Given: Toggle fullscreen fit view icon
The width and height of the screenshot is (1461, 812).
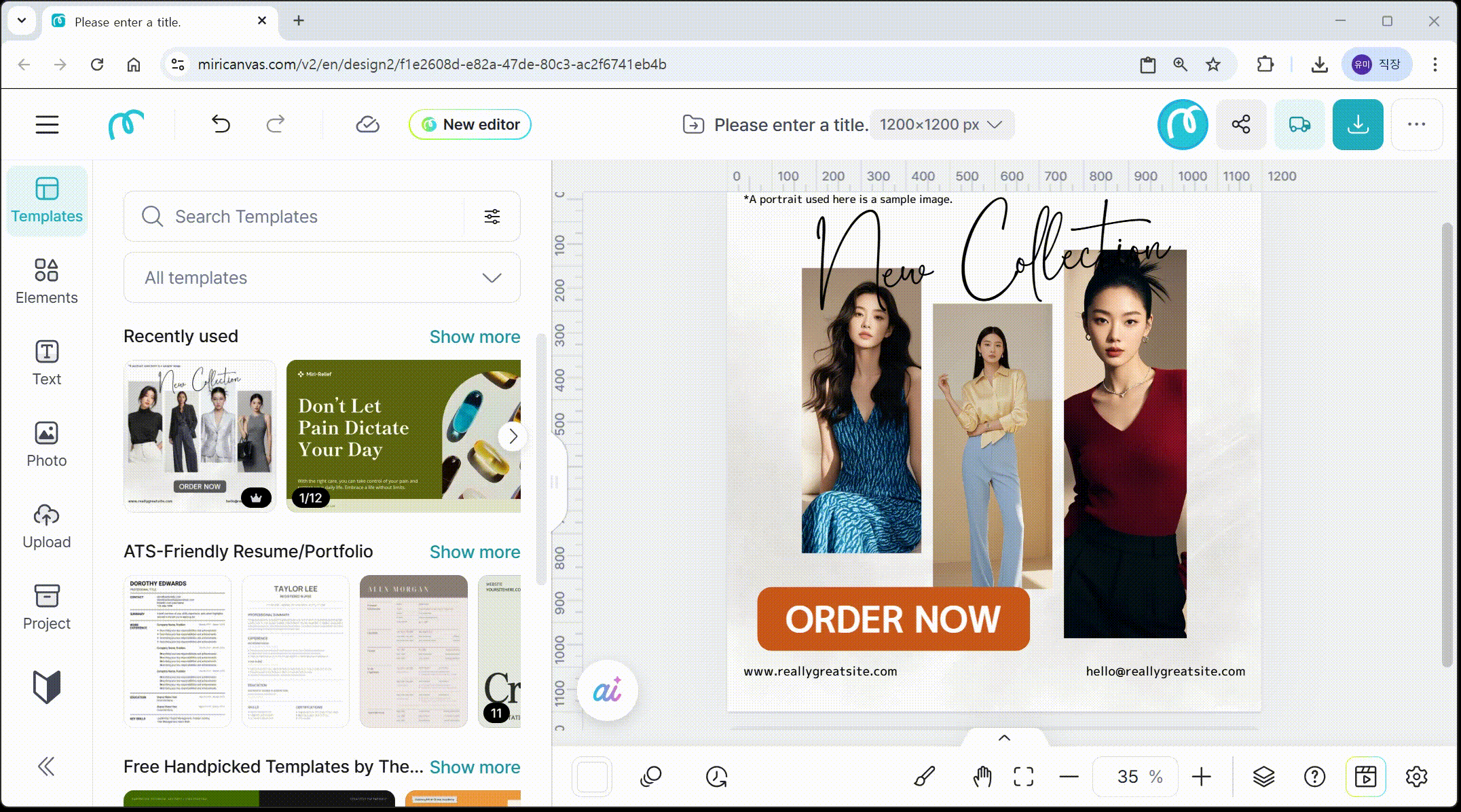Looking at the screenshot, I should pos(1023,776).
